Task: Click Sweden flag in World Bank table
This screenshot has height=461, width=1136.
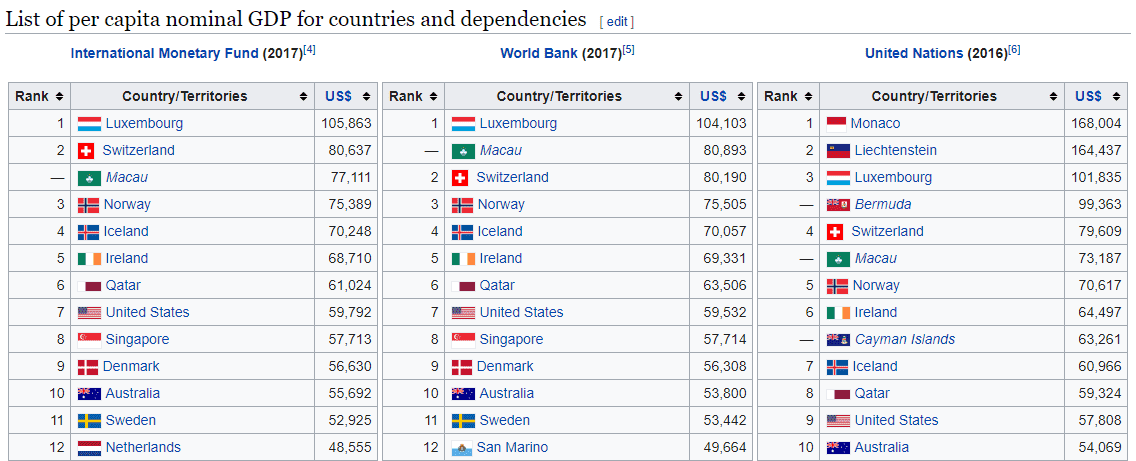Action: tap(463, 421)
